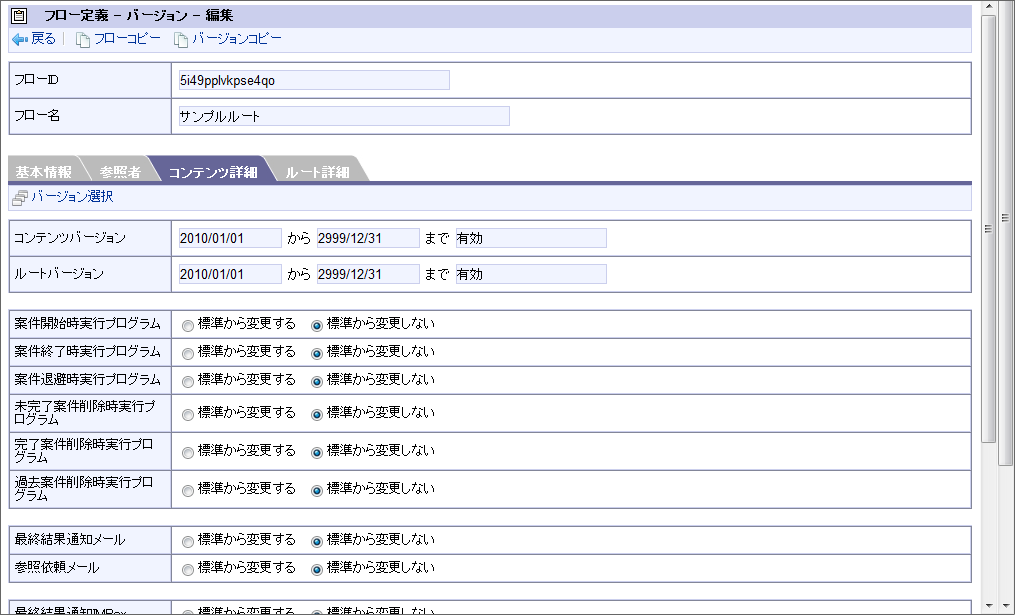
Task: Select 標準から変更する for 案件開始時実行プログラム
Action: click(x=188, y=326)
